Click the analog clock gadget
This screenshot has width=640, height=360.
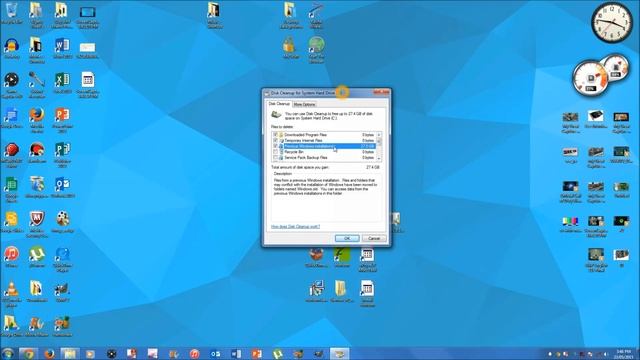click(x=612, y=23)
